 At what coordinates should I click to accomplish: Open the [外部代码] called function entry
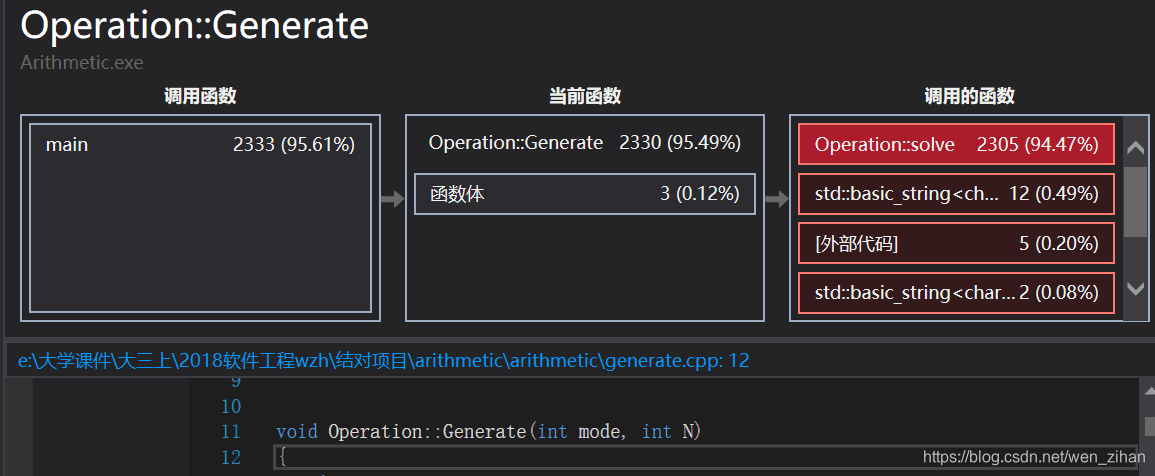956,243
